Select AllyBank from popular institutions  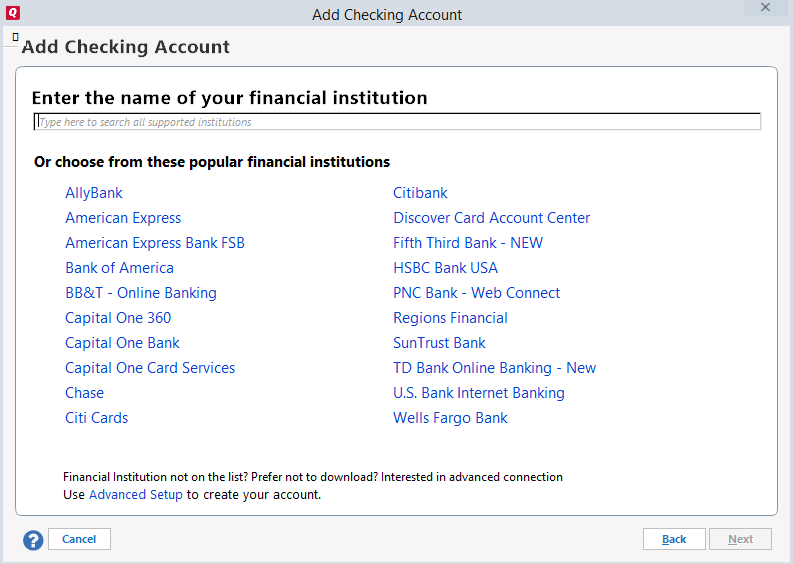tap(94, 193)
